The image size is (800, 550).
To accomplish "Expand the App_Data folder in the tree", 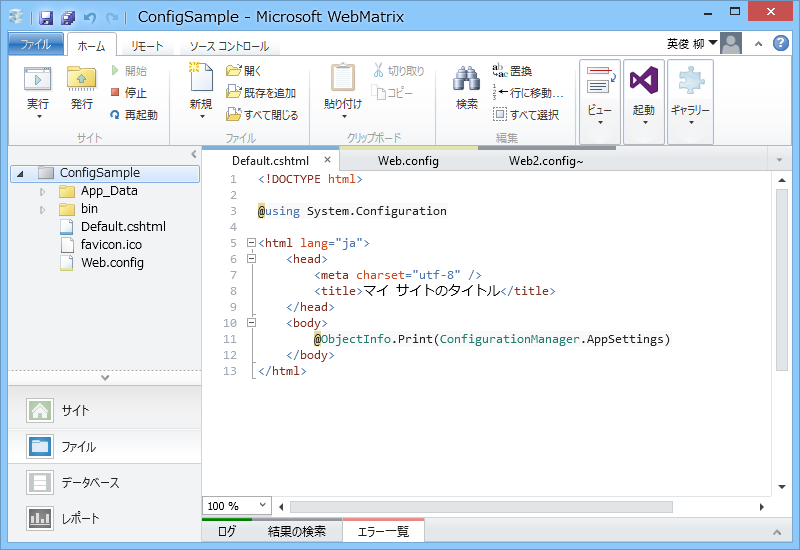I will (x=42, y=192).
